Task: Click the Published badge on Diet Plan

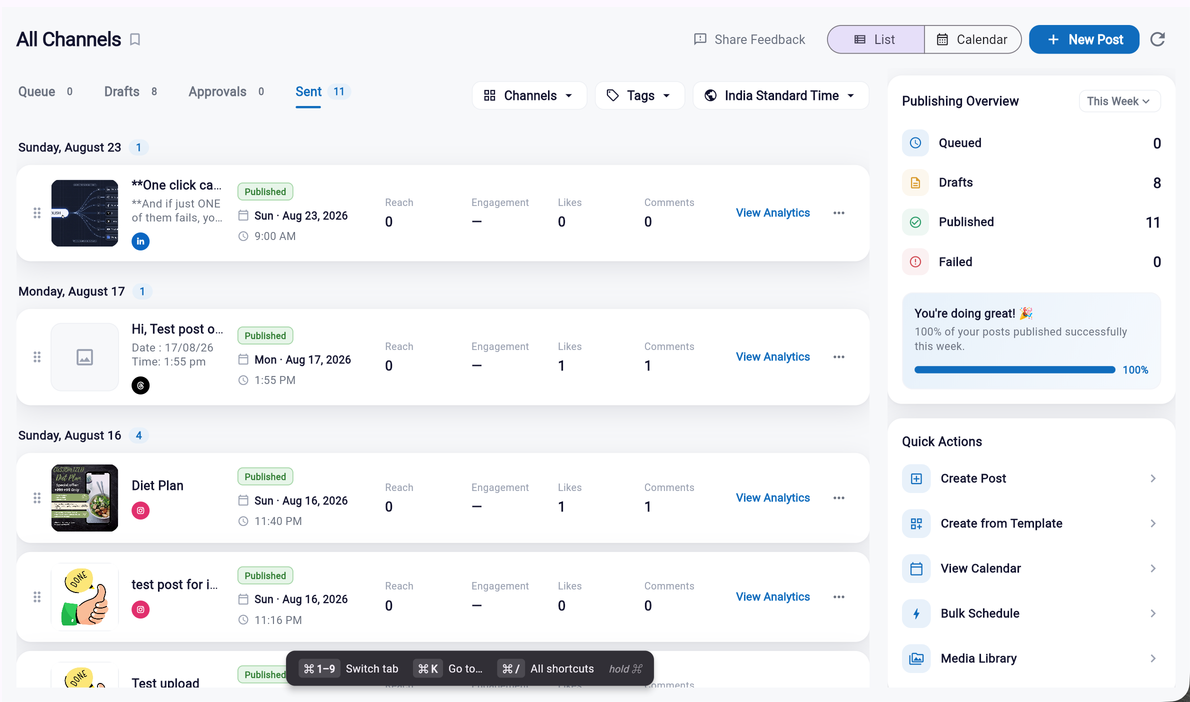Action: [265, 477]
